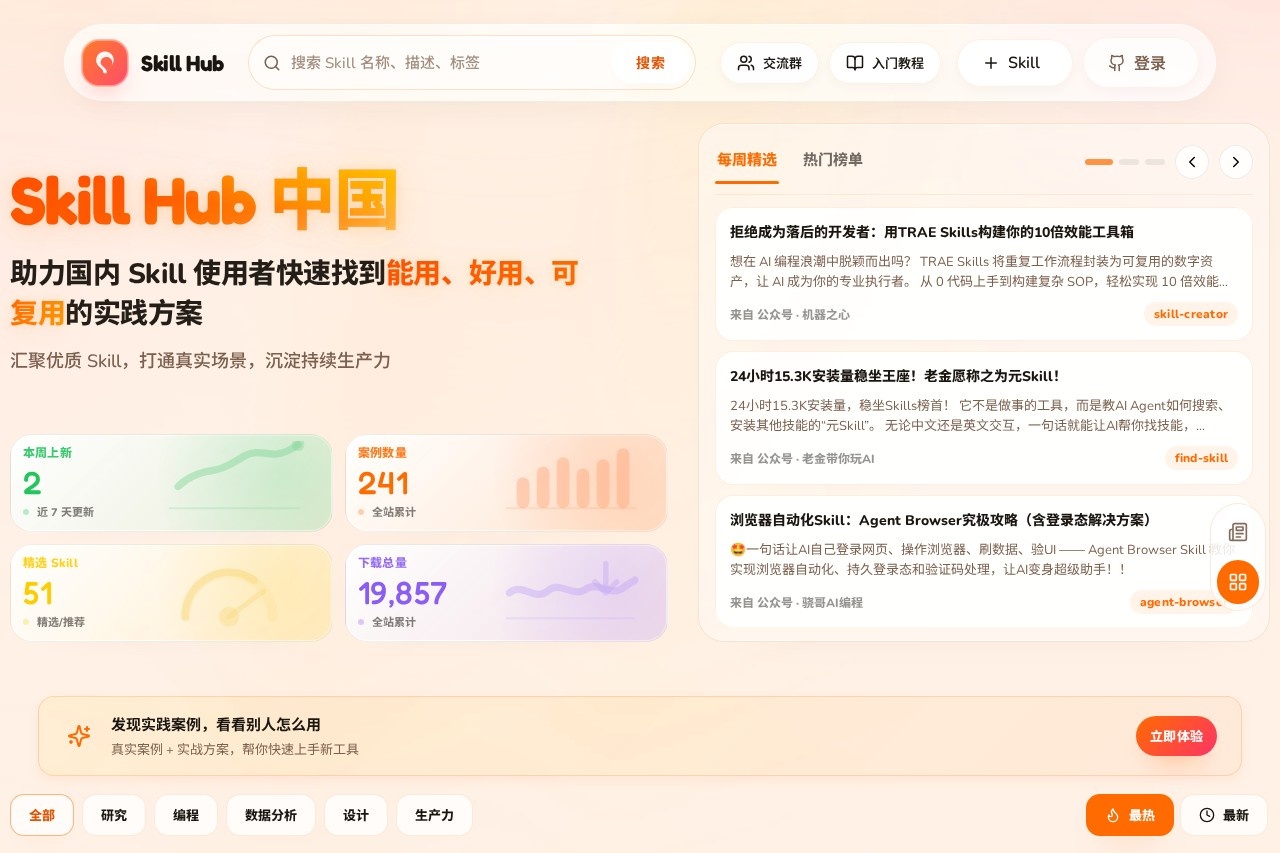The height and width of the screenshot is (853, 1280).
Task: Click the search magnifier icon
Action: [x=272, y=63]
